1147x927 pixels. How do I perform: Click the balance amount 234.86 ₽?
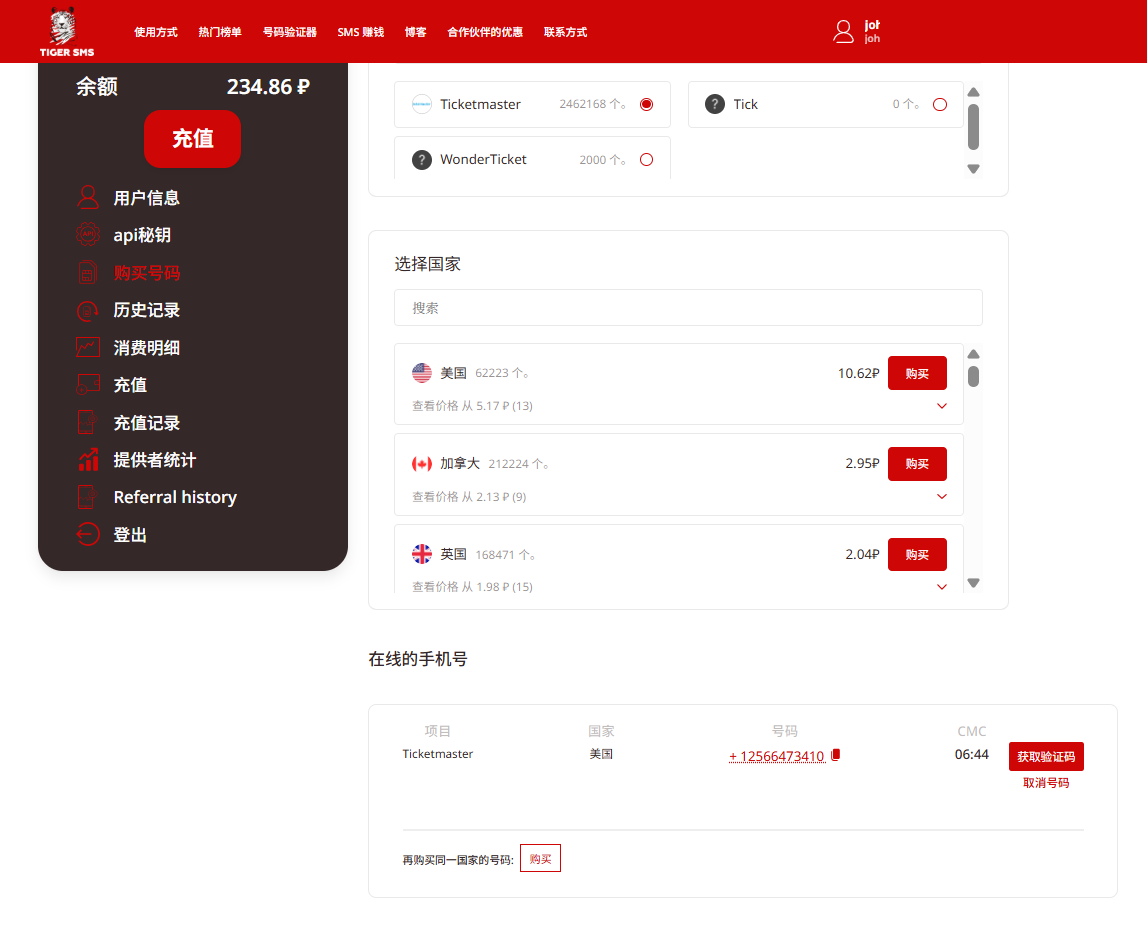point(268,87)
